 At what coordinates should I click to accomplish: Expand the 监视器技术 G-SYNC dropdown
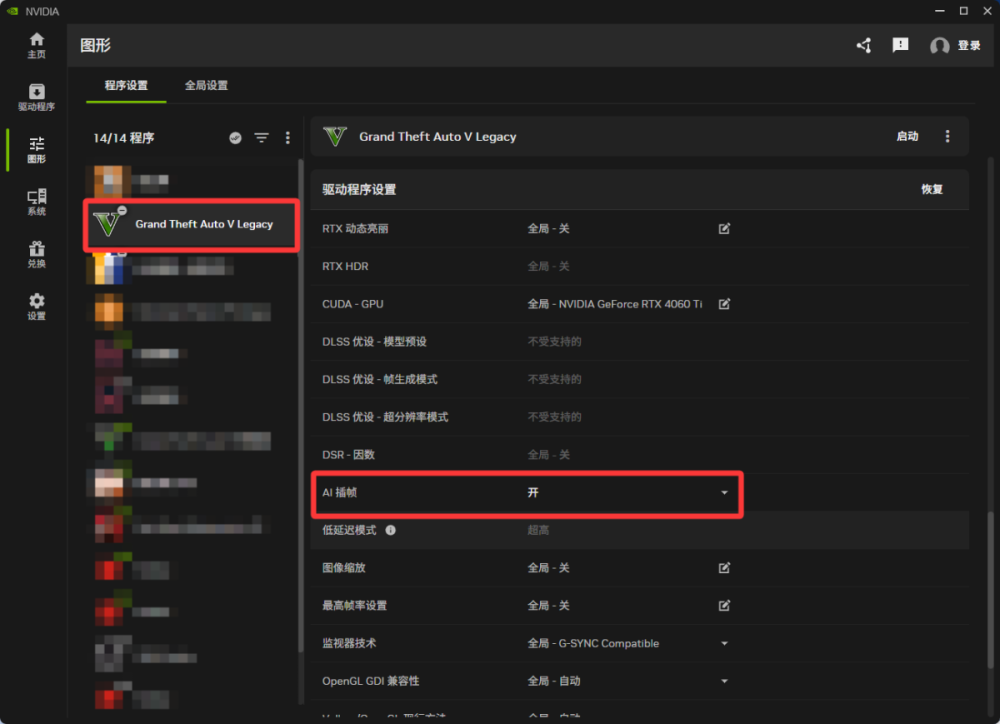click(724, 644)
